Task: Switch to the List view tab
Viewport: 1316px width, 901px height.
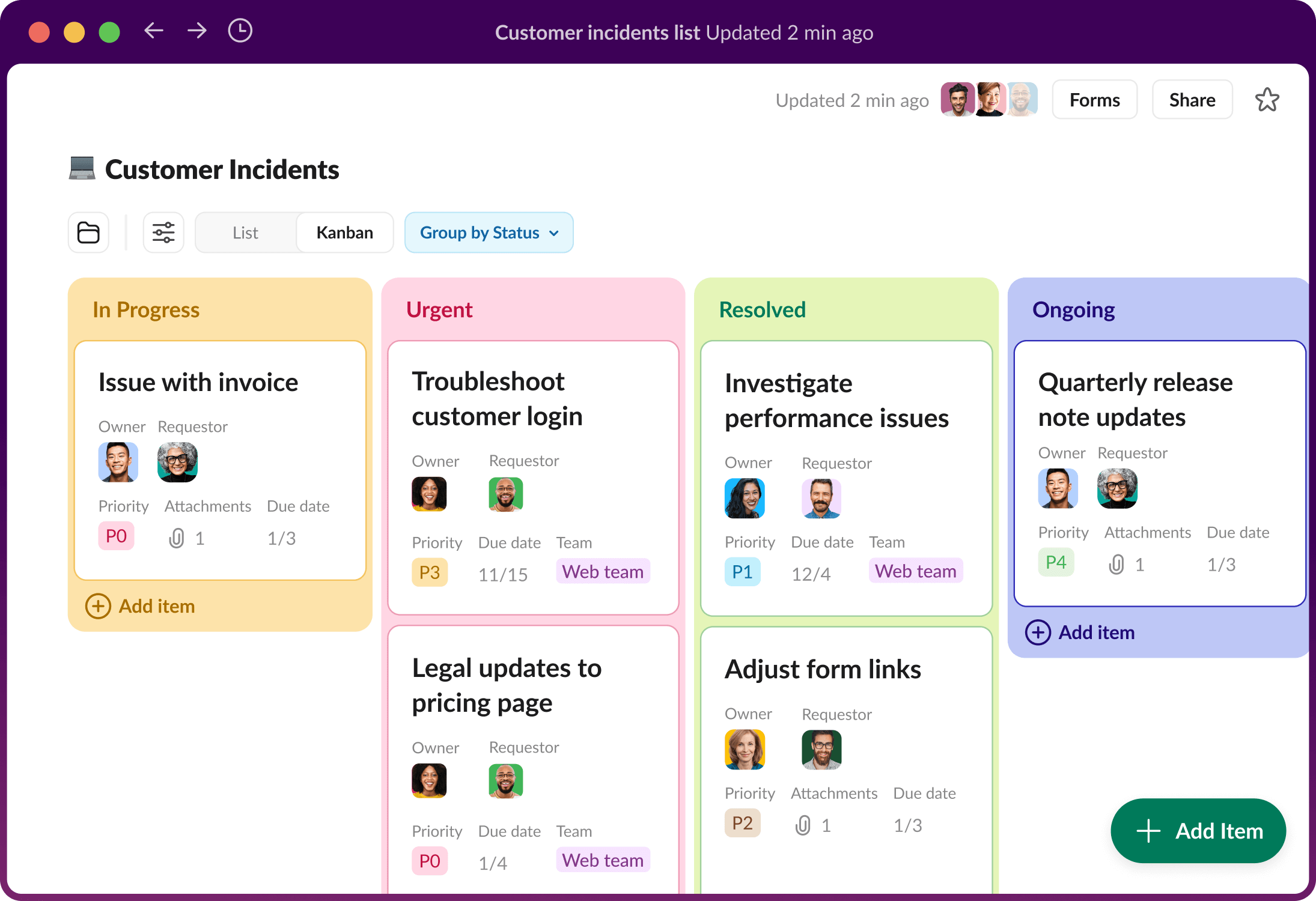Action: 245,232
